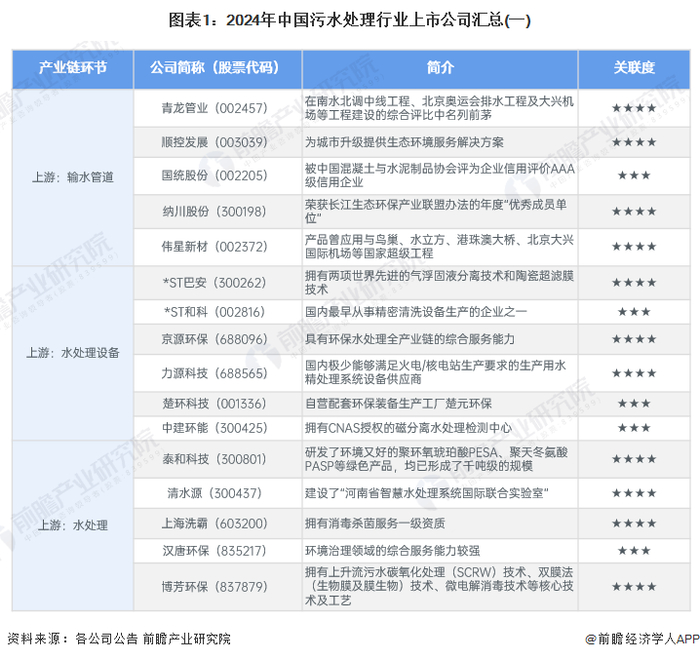Click the description '具有环保水处理全产业链的综合服务能力'
700x659 pixels.
click(x=410, y=339)
